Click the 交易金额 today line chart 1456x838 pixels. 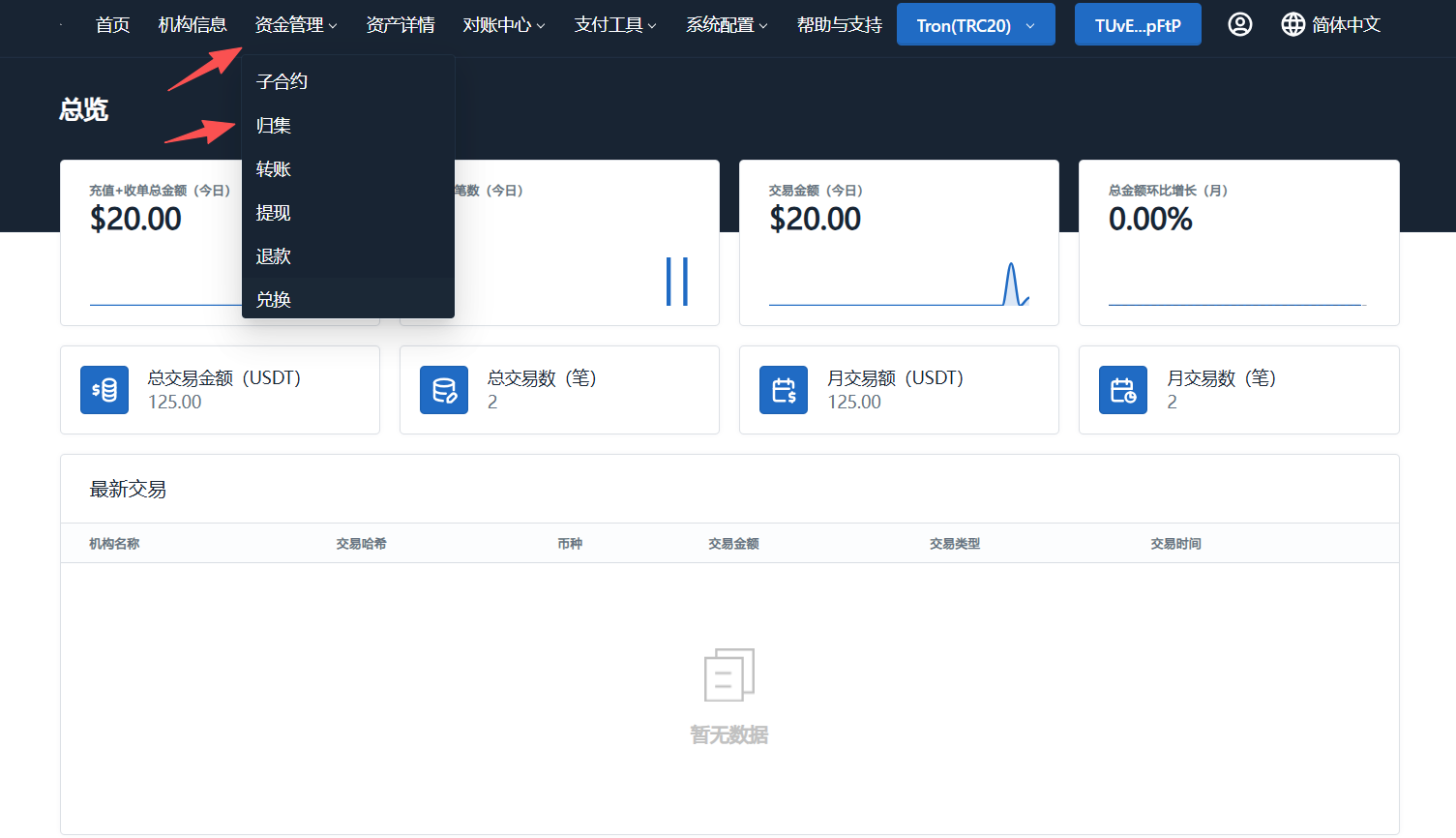(x=899, y=284)
